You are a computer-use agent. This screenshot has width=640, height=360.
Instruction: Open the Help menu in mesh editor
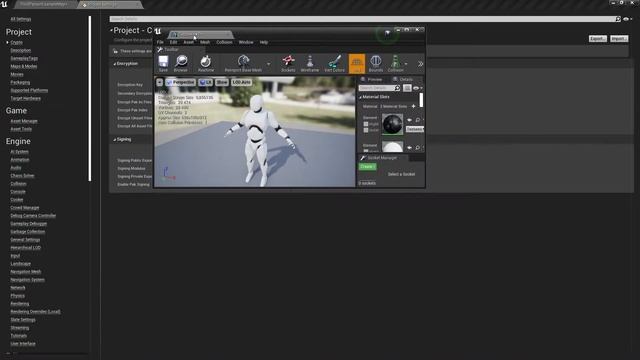(264, 42)
